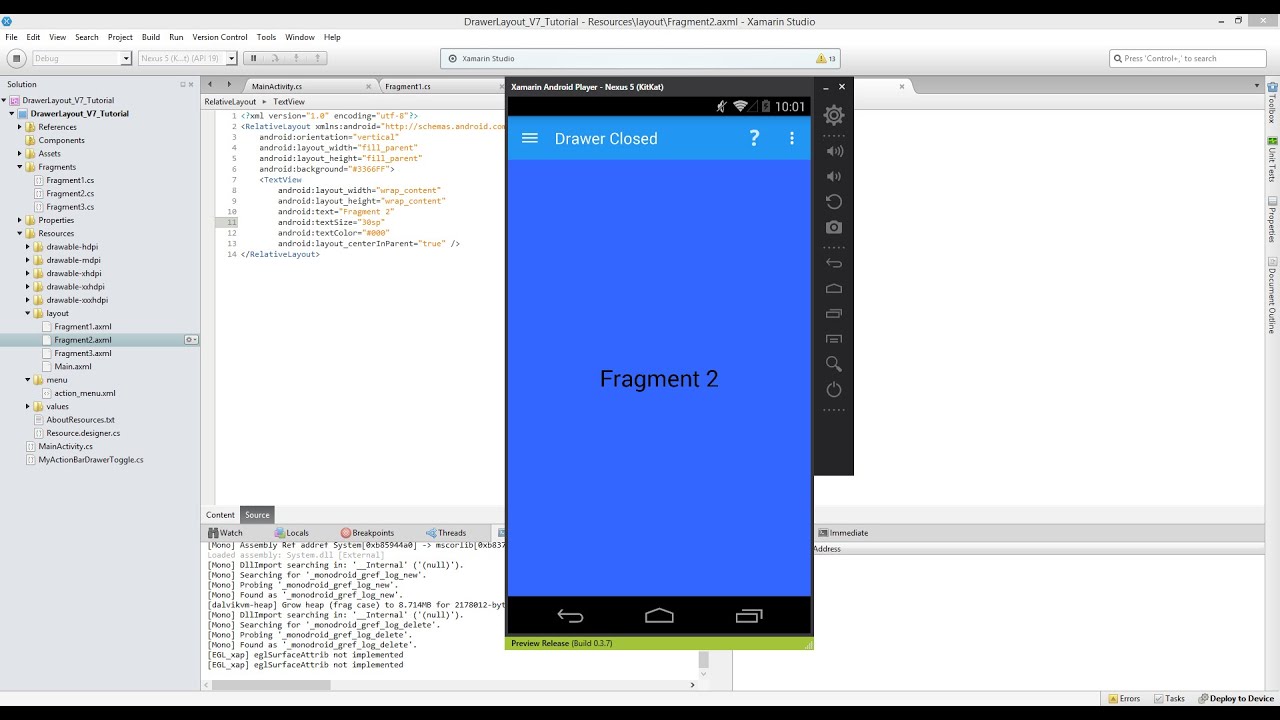Switch to the Fragment1.cs tab

408,86
